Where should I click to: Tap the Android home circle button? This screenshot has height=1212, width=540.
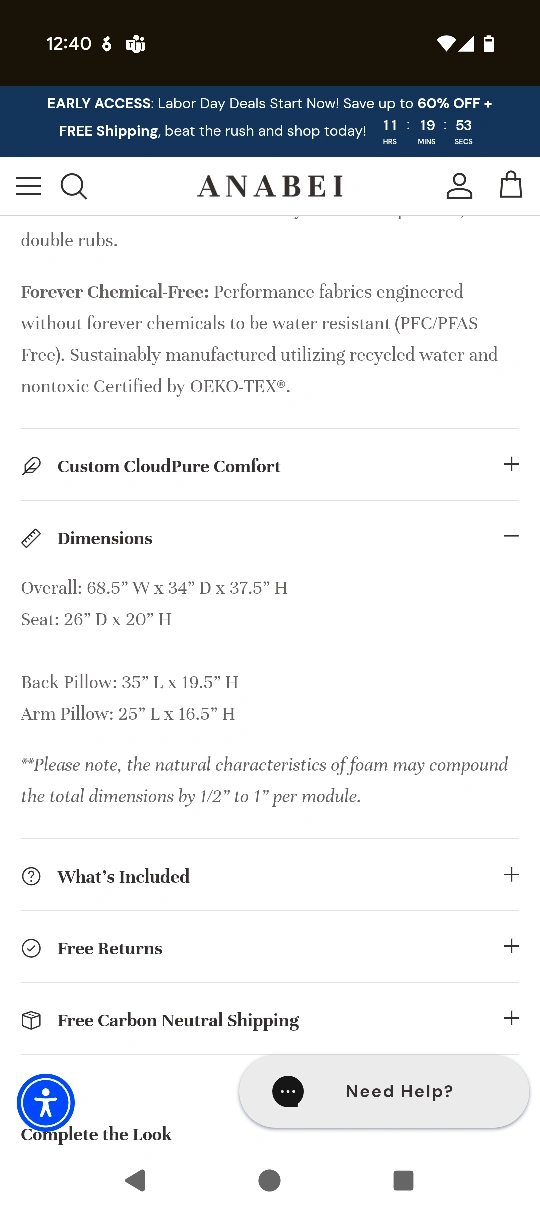269,1180
